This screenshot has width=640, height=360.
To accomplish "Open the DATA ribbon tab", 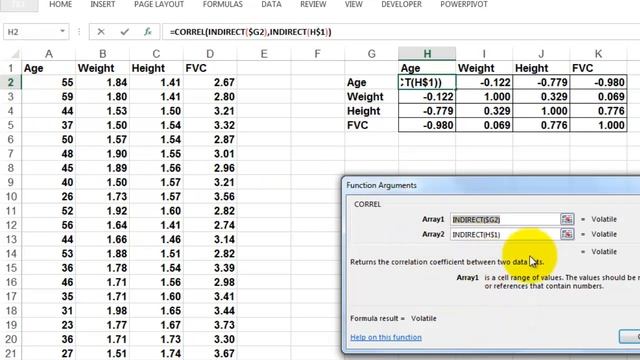I will (x=271, y=4).
